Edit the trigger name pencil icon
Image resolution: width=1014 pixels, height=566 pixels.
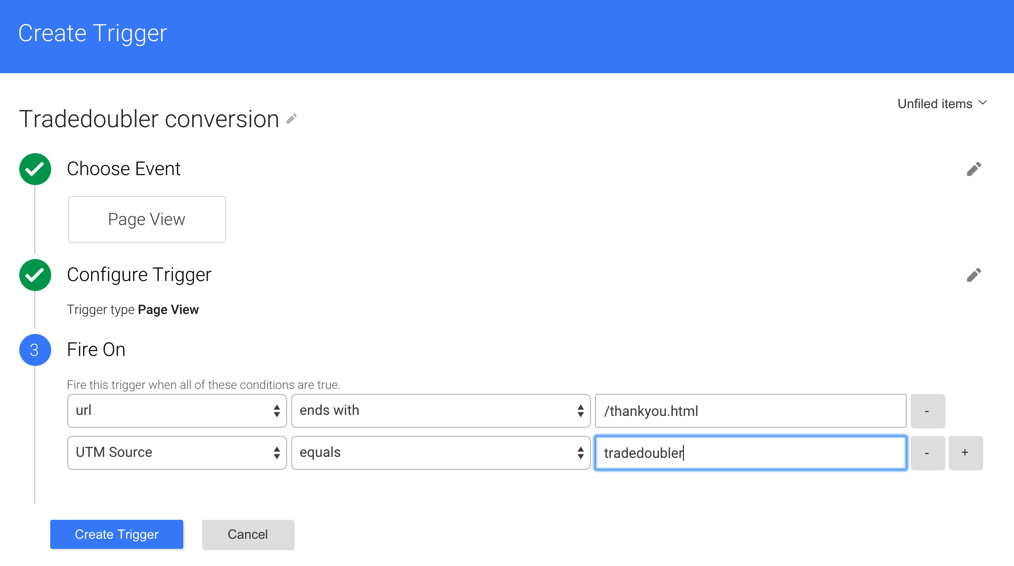292,118
